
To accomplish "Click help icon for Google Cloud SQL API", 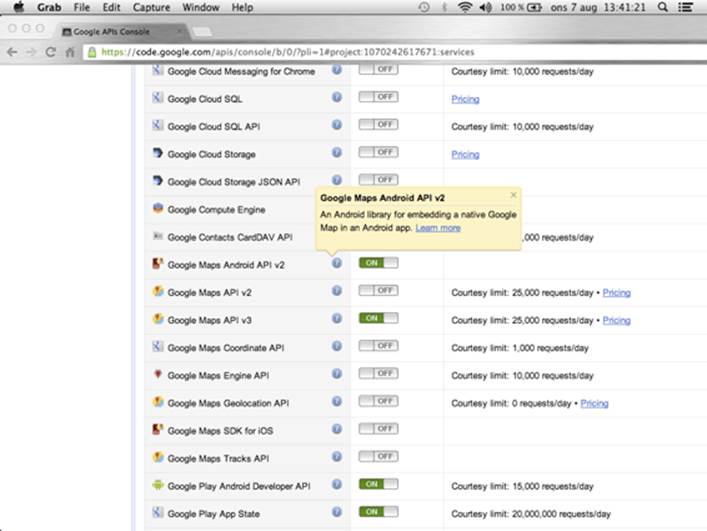I will pyautogui.click(x=337, y=124).
